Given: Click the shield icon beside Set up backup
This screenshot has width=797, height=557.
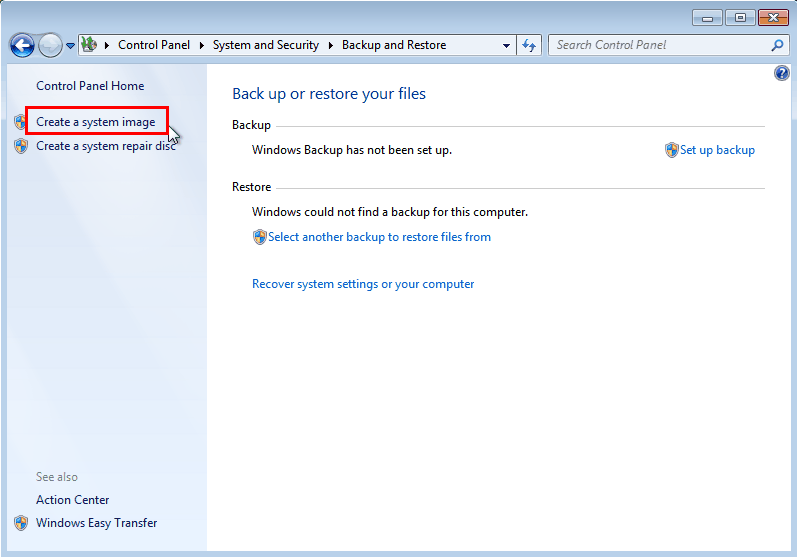Looking at the screenshot, I should click(x=671, y=150).
